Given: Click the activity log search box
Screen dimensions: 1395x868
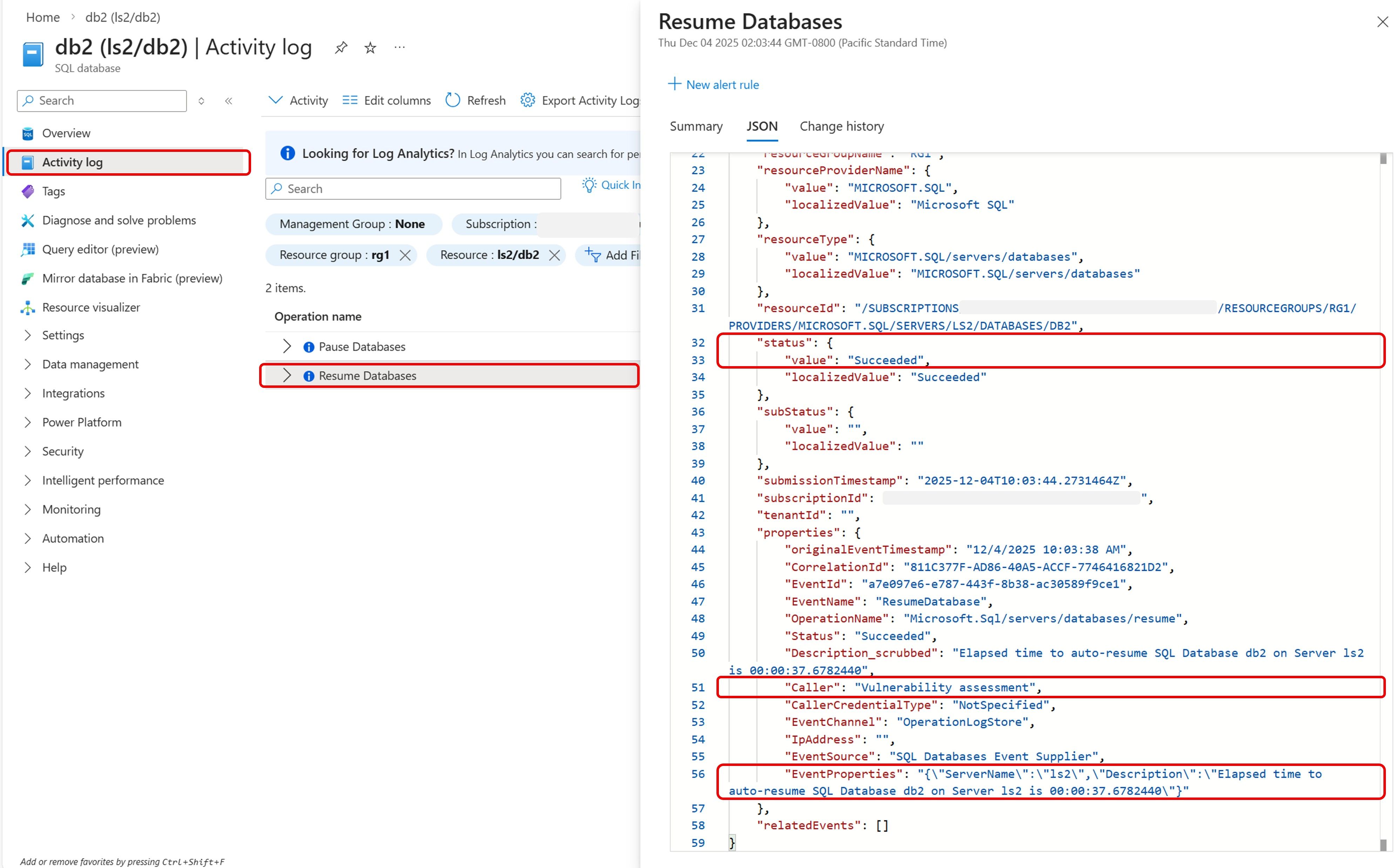Looking at the screenshot, I should point(413,188).
